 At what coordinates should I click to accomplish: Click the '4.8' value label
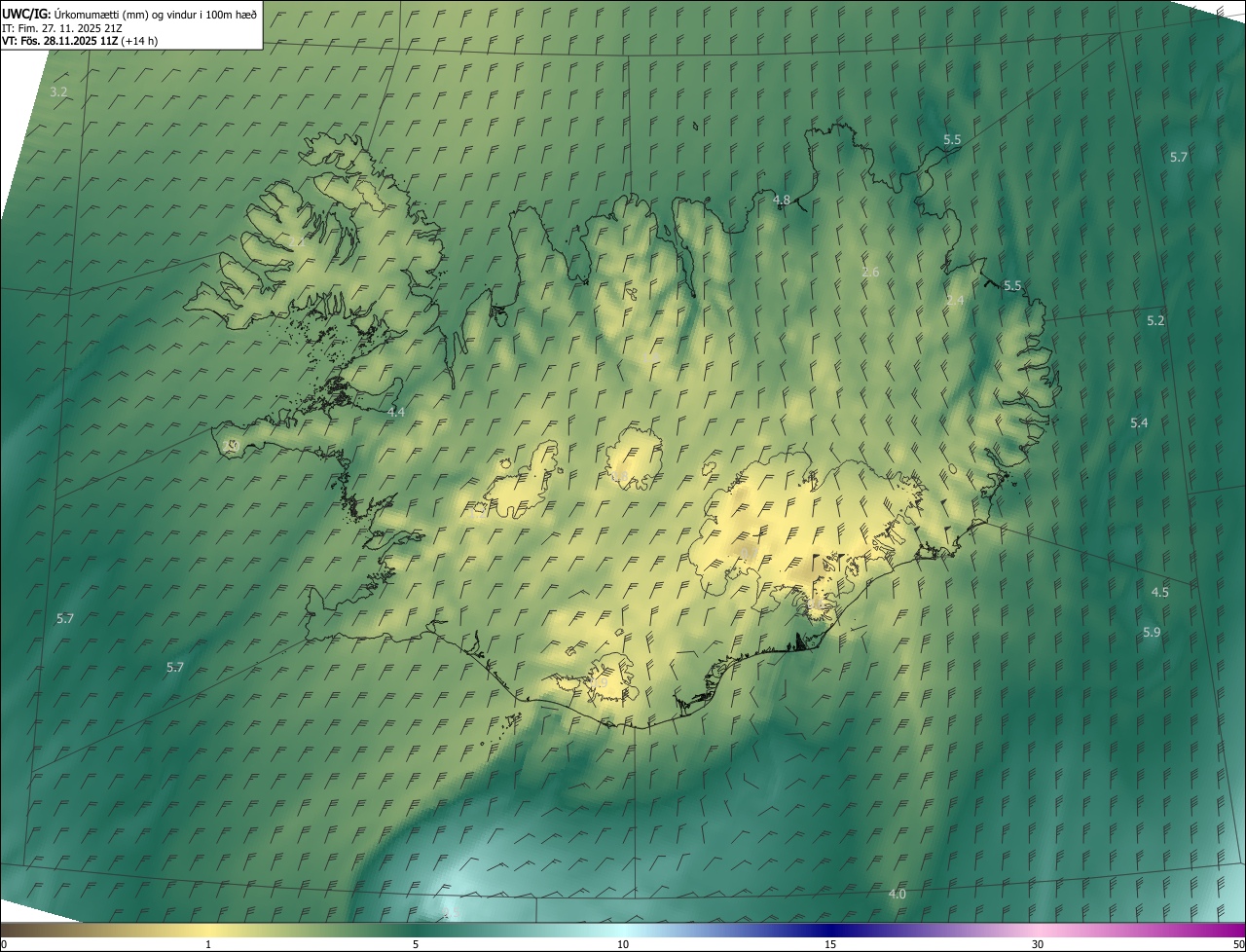click(x=782, y=200)
